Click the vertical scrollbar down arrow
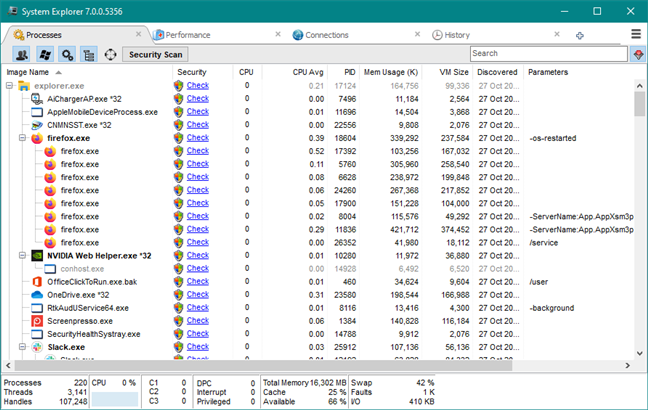This screenshot has width=648, height=410. [x=640, y=353]
